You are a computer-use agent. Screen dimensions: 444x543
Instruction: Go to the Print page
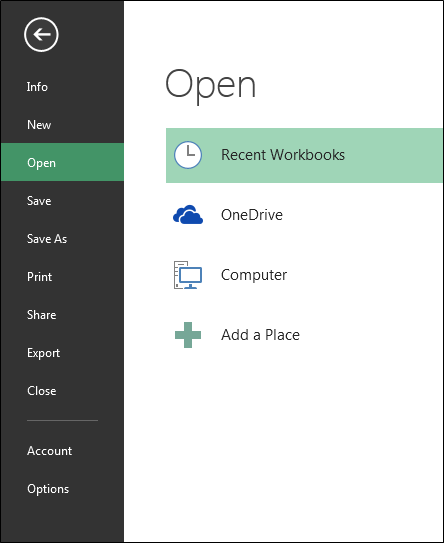[x=39, y=277]
